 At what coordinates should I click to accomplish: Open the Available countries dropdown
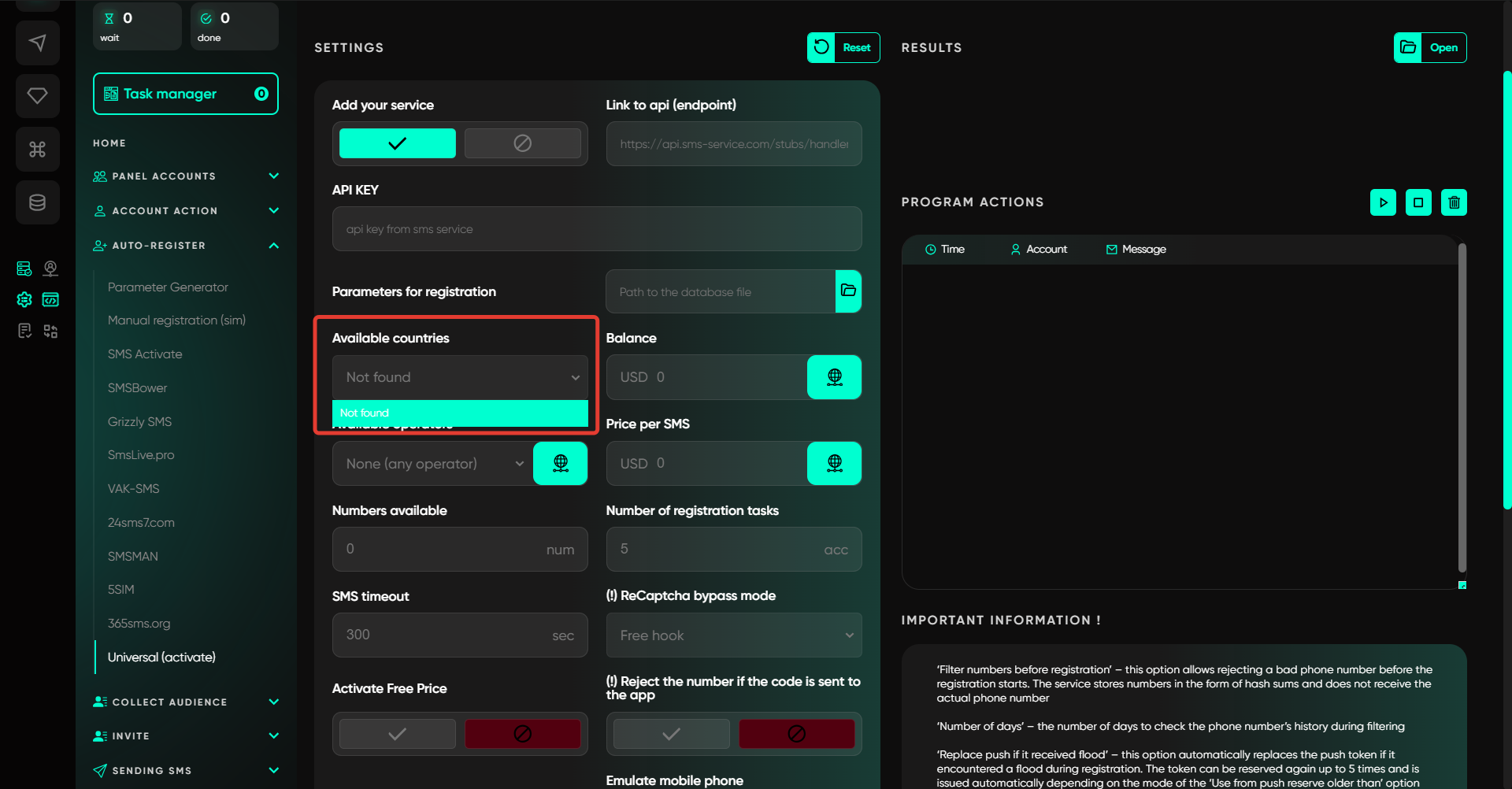pyautogui.click(x=460, y=377)
